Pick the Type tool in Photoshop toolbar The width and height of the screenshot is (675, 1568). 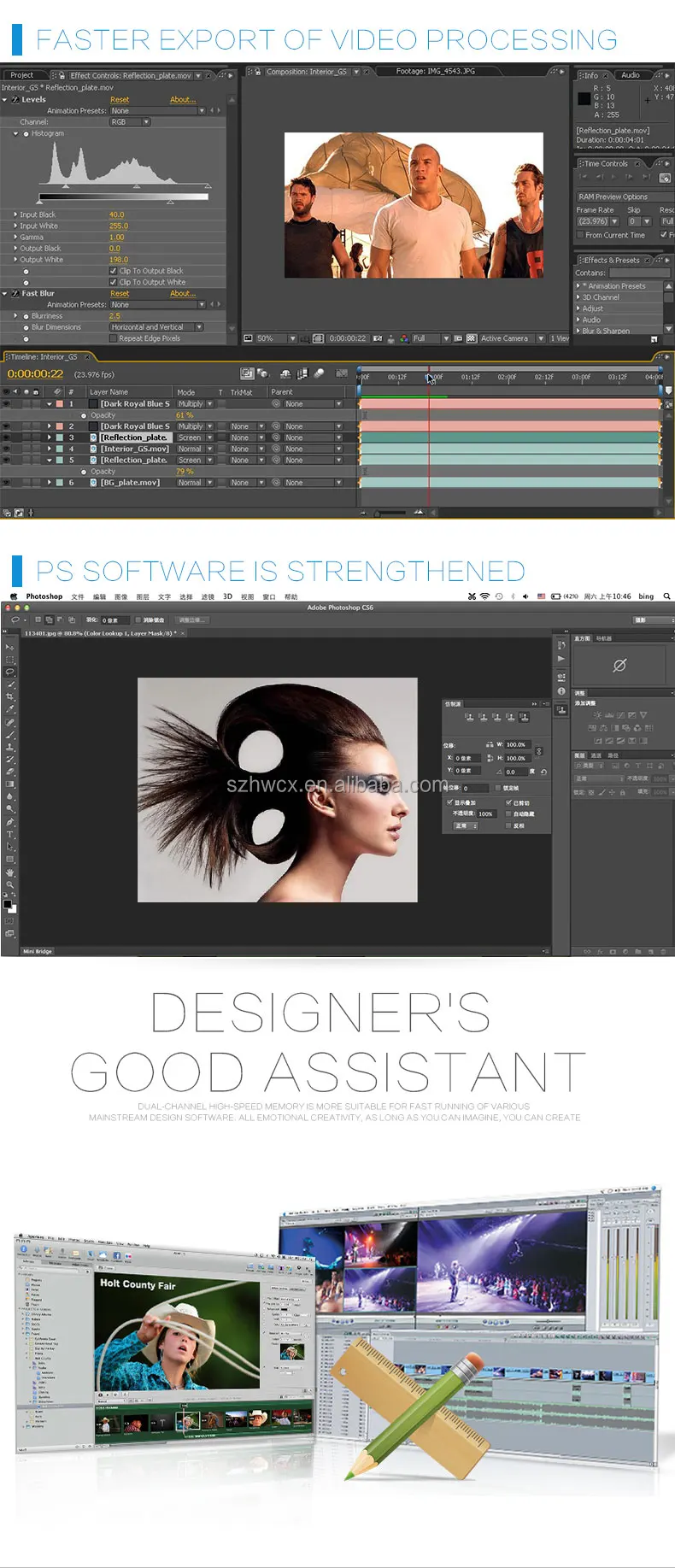click(9, 834)
